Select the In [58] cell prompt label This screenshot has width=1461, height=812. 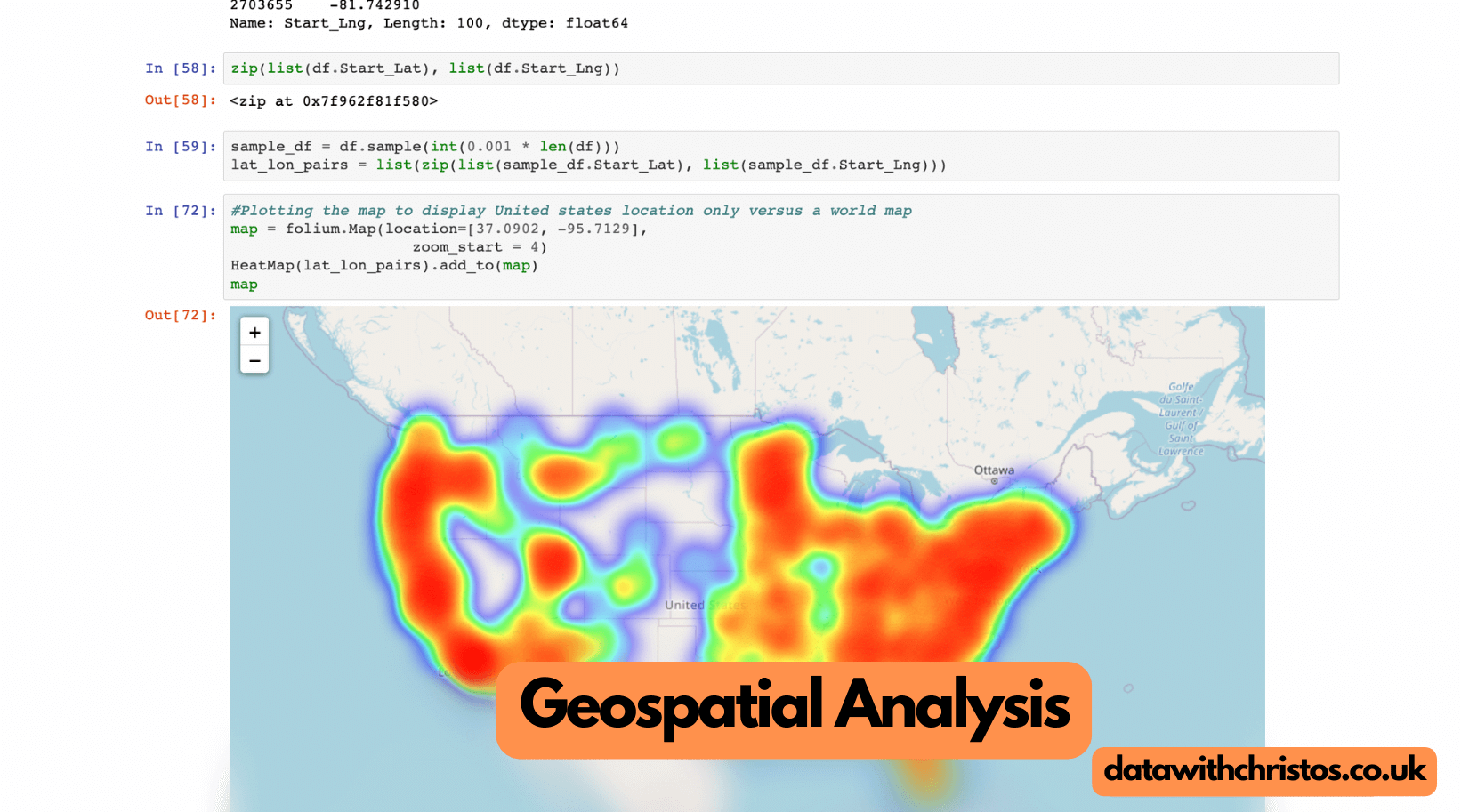point(179,68)
